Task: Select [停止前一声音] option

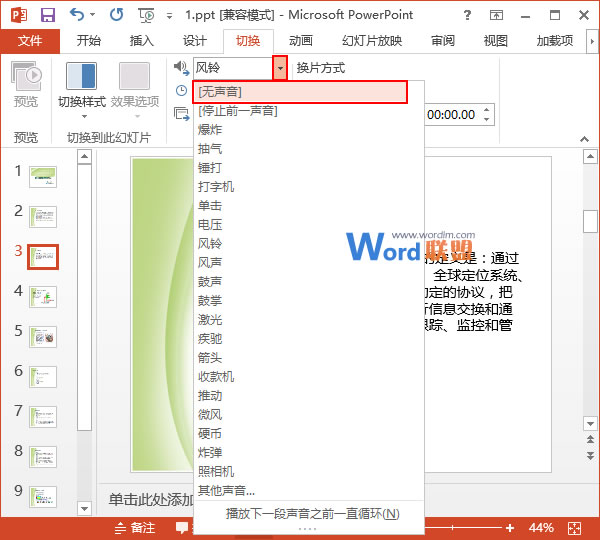Action: [309, 111]
